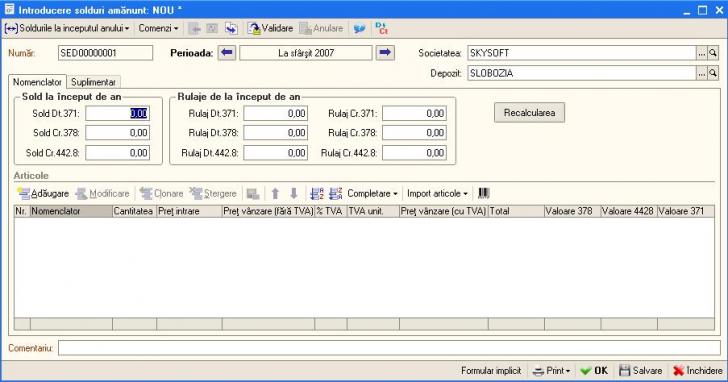
Task: Click the Nomenclator column header
Action: (72, 211)
